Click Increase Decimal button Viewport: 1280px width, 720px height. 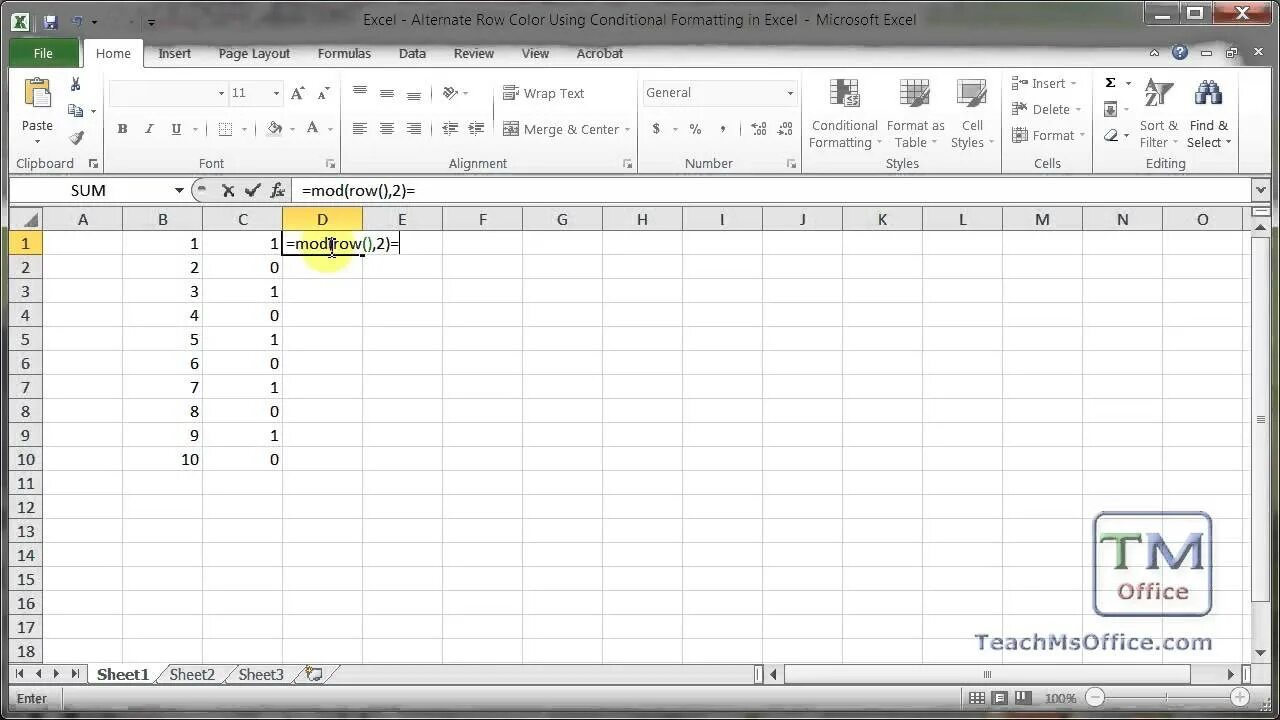click(758, 129)
